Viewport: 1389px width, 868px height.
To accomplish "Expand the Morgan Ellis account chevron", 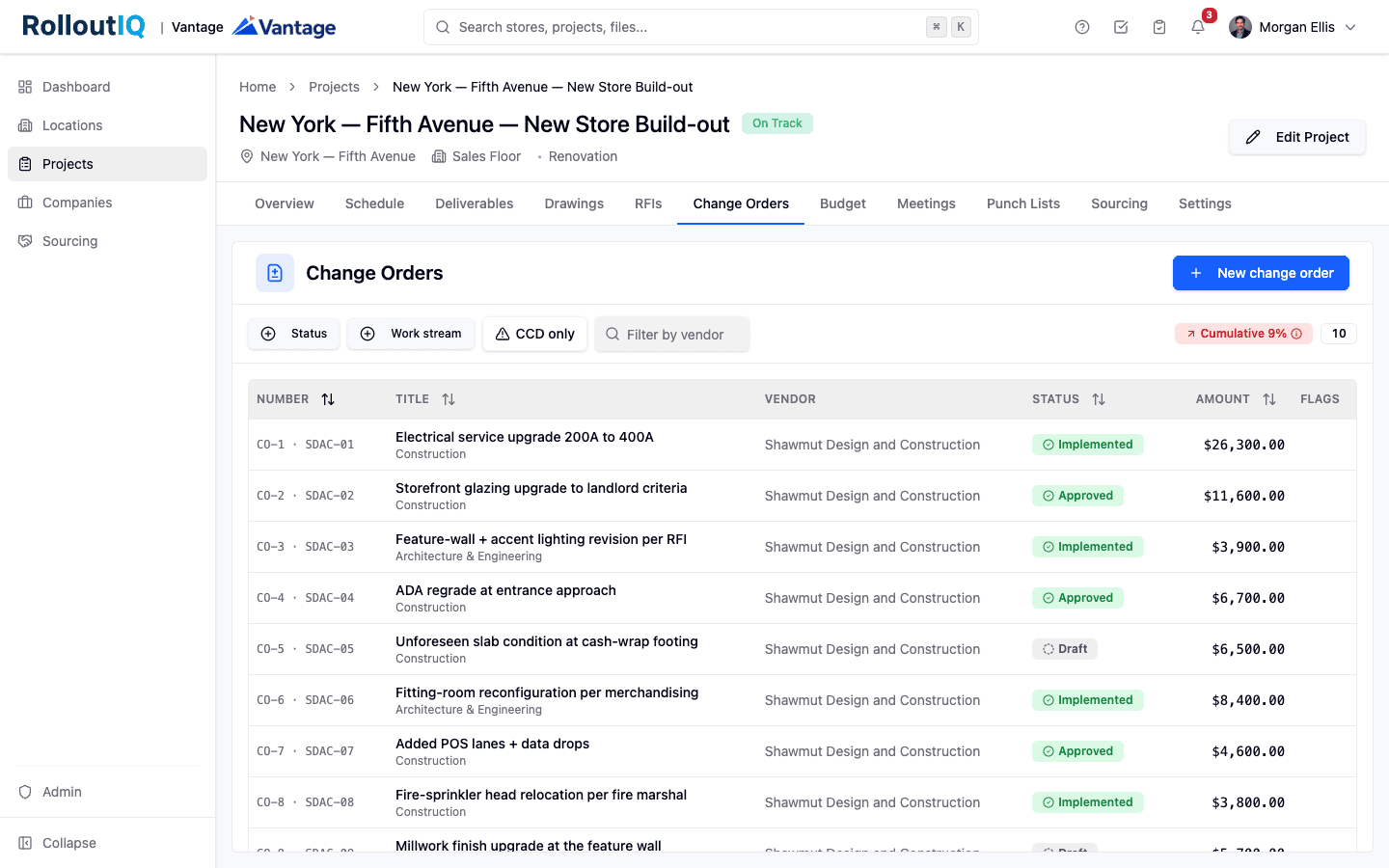I will [1350, 27].
